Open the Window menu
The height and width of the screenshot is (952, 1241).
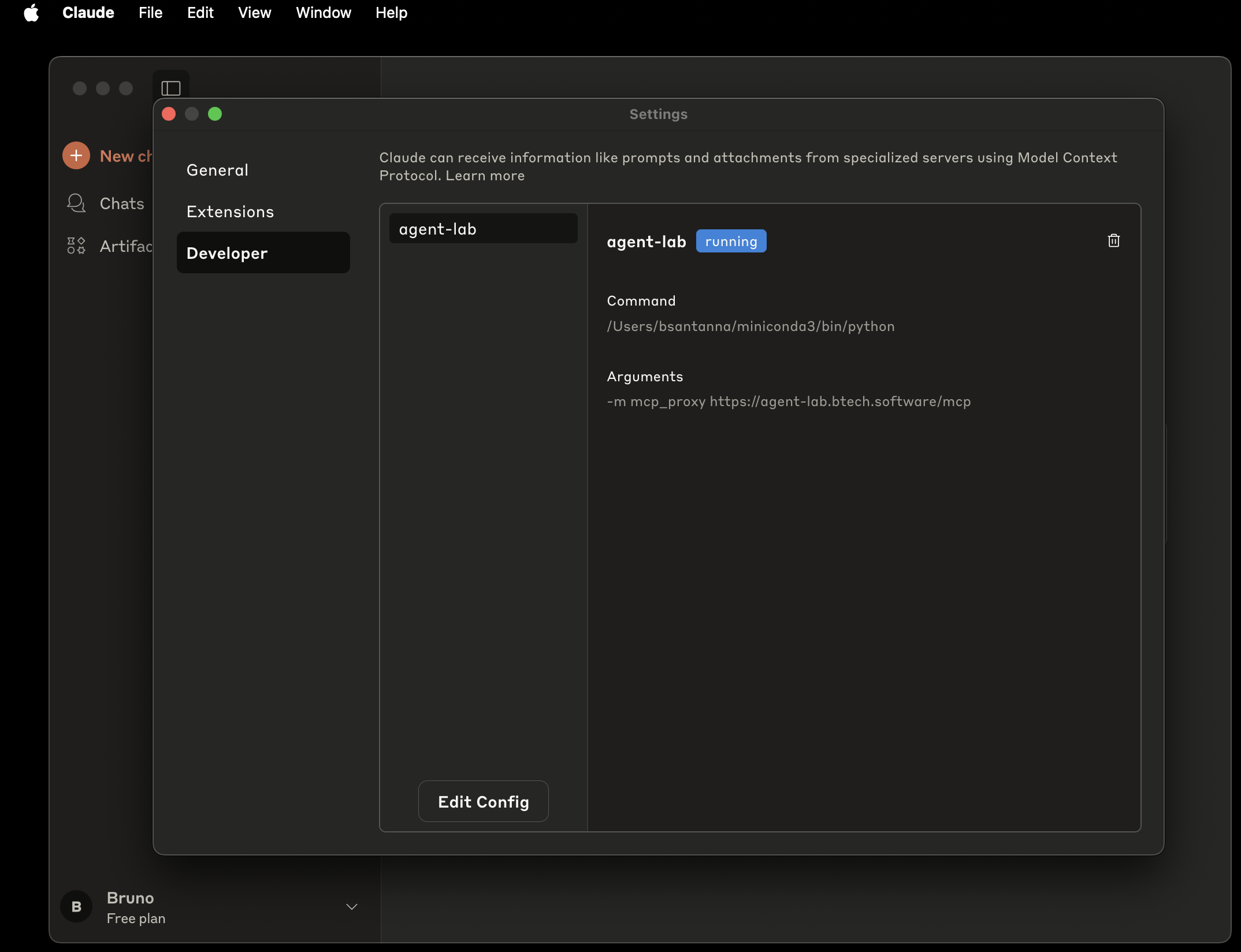tap(324, 13)
